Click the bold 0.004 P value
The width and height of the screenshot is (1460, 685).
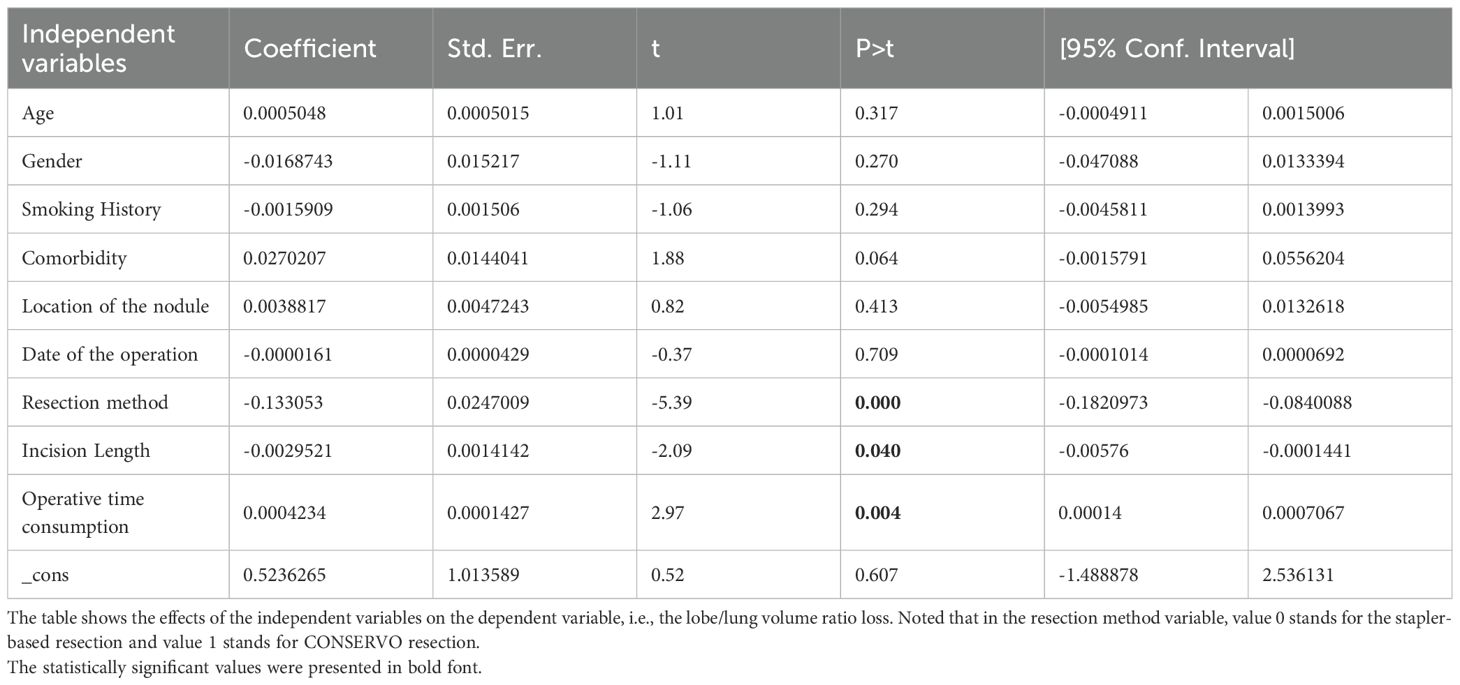pos(877,512)
